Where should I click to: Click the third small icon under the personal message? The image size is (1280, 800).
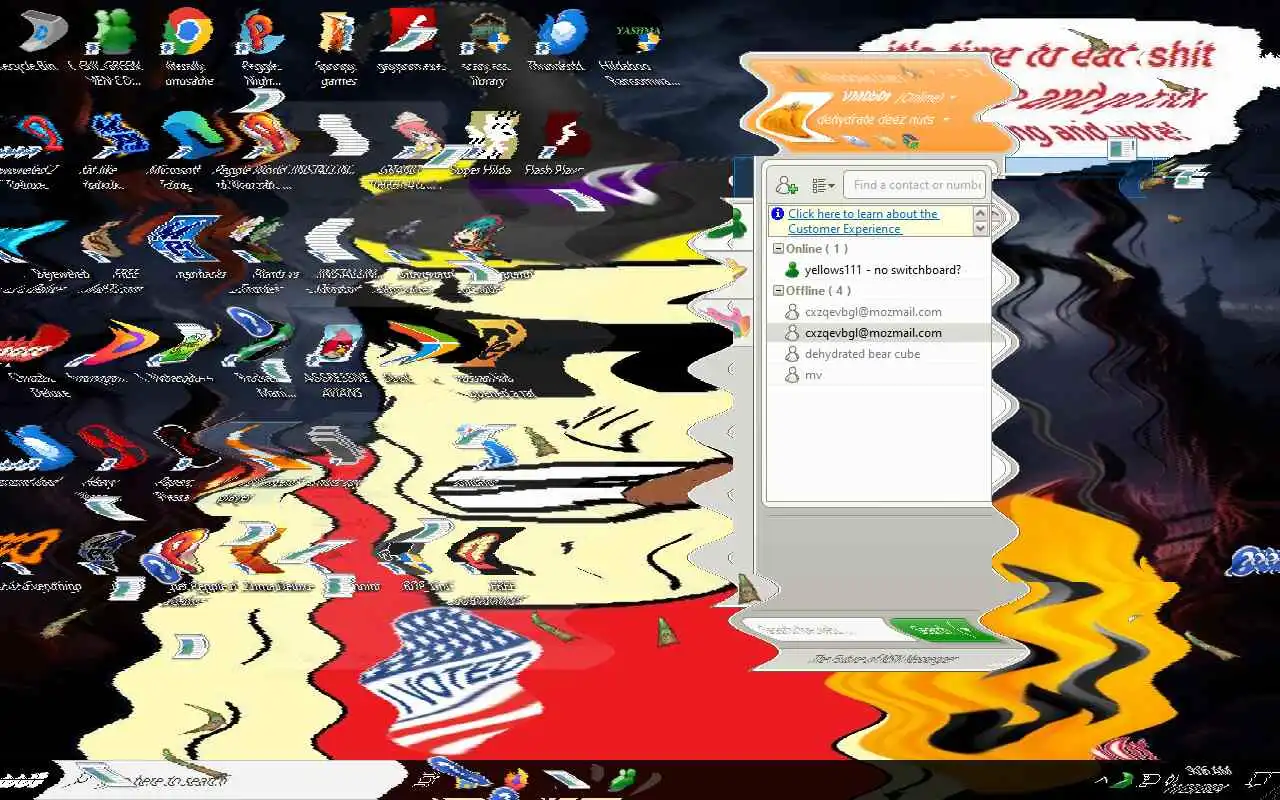[910, 141]
